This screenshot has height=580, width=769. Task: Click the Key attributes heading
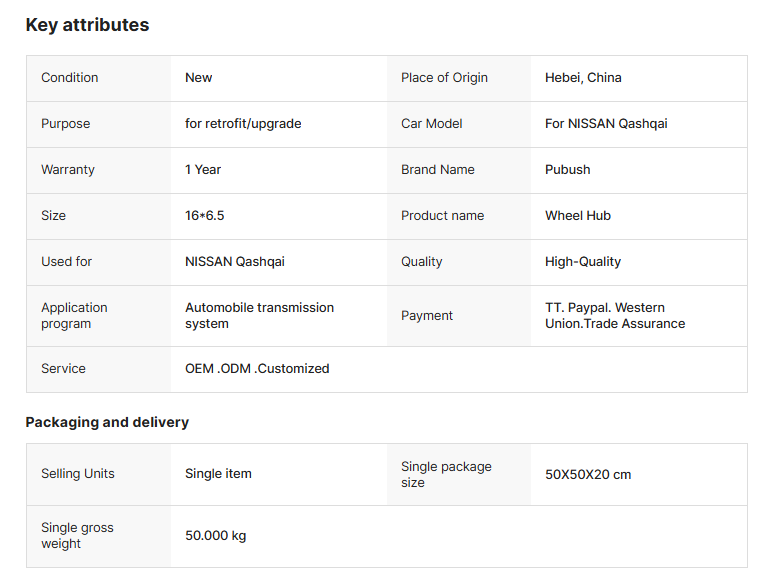click(x=87, y=25)
